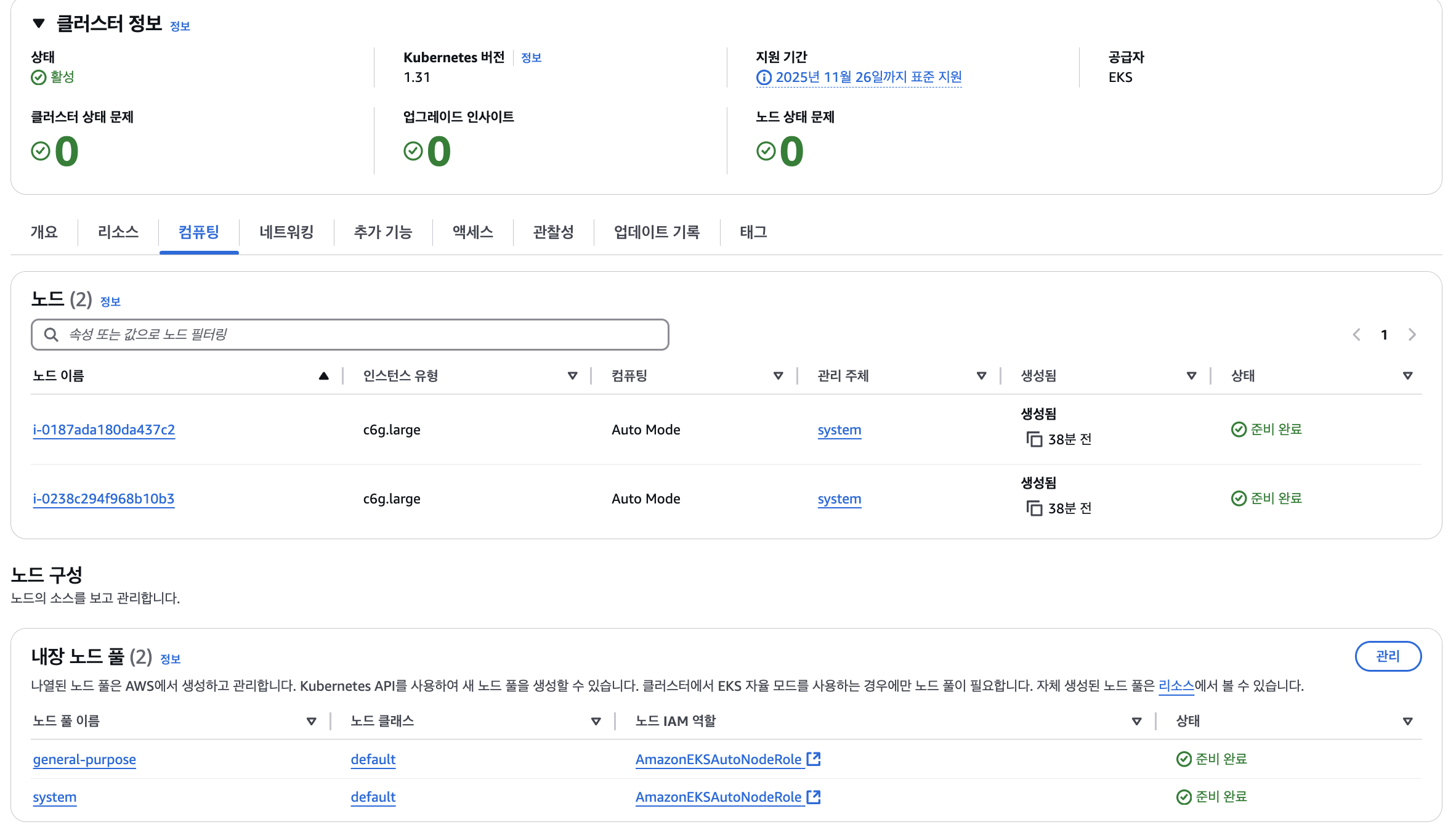
Task: Click the 관리 button for built-in node pools
Action: (x=1388, y=656)
